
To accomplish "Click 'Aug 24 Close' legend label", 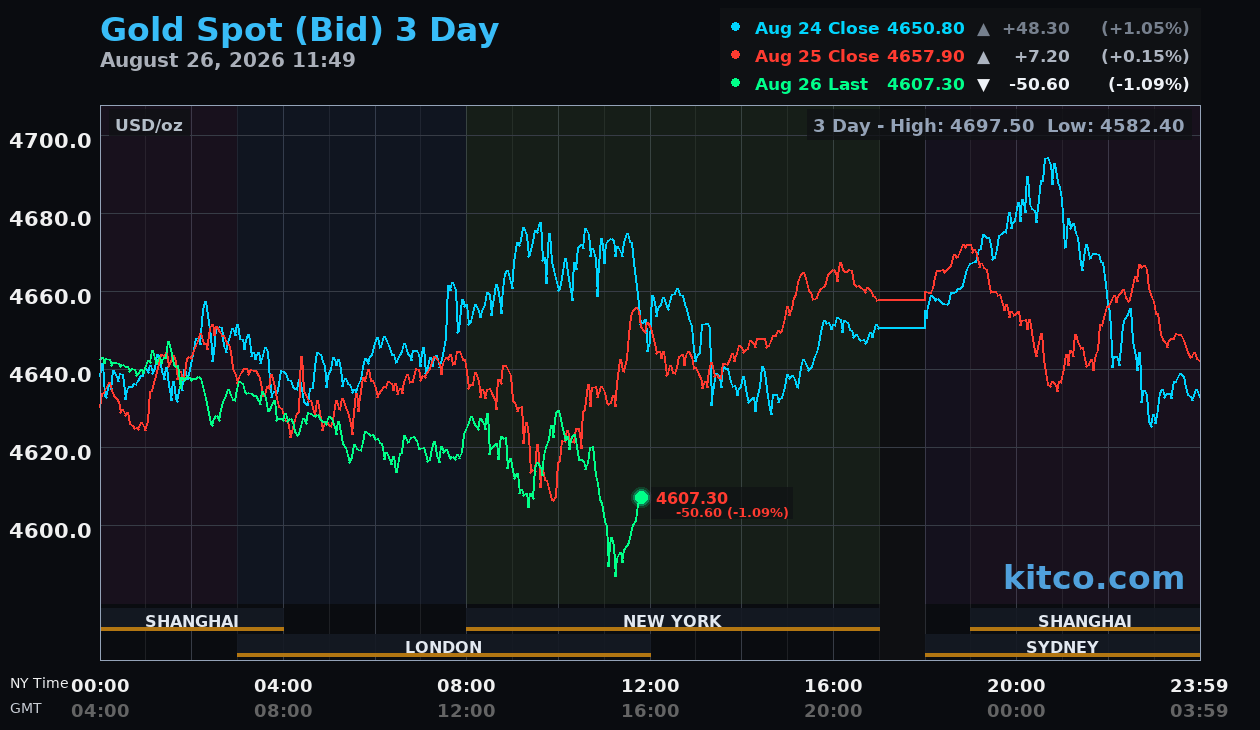I will pos(817,29).
